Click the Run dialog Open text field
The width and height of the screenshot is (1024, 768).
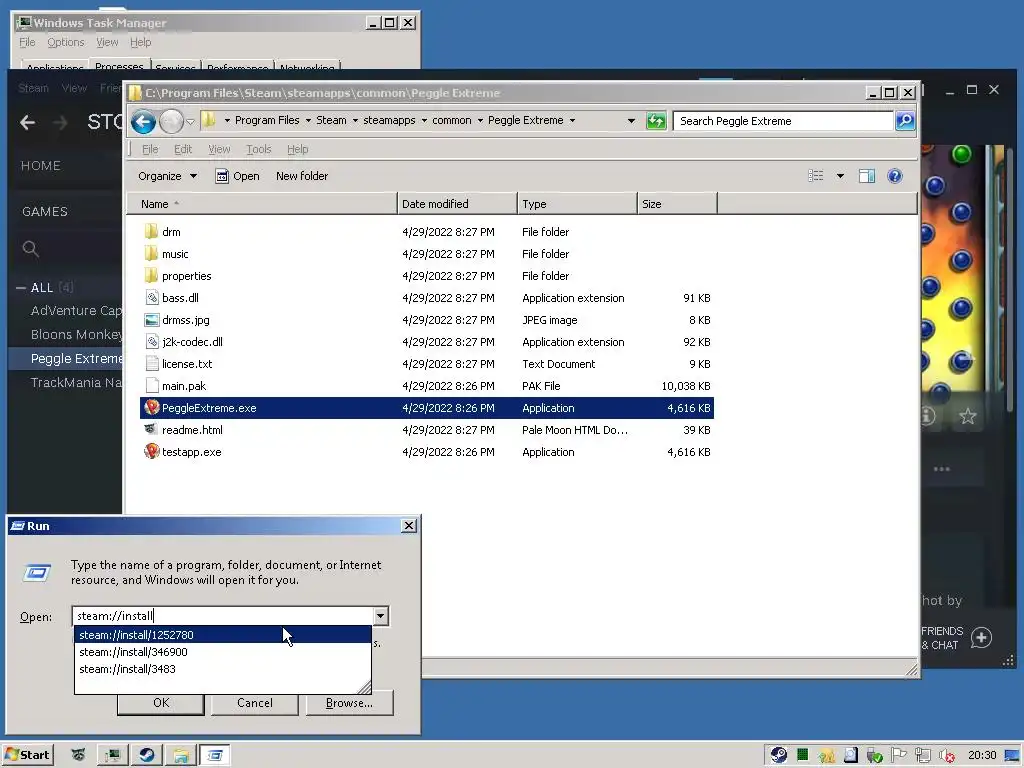(x=222, y=616)
